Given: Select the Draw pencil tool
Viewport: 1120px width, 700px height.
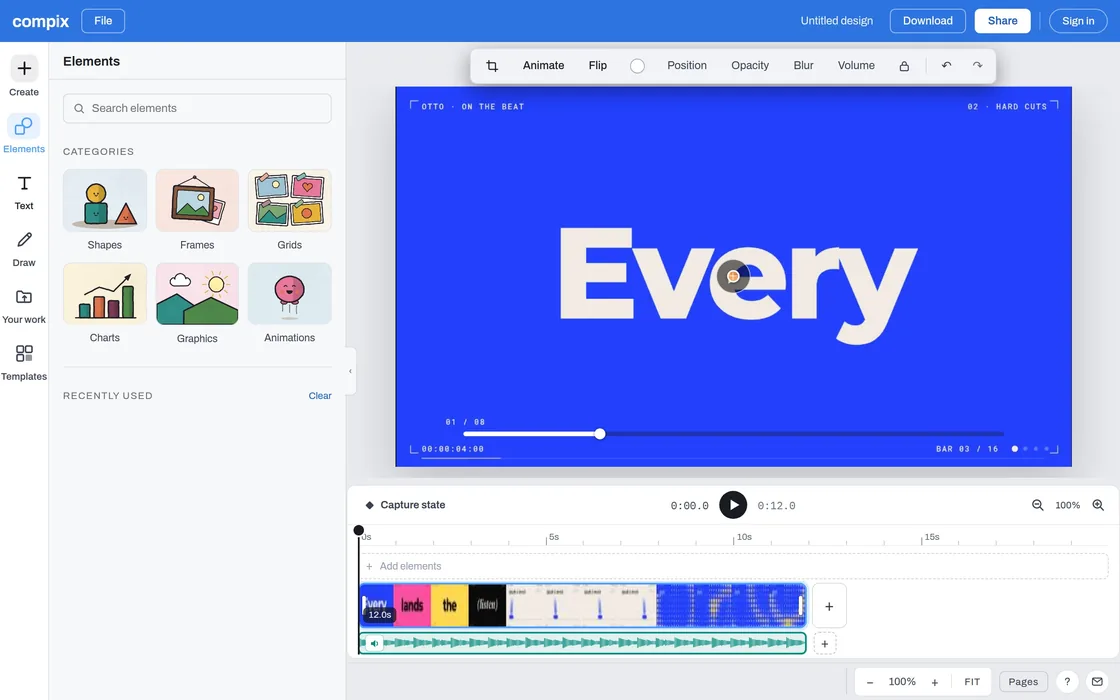Looking at the screenshot, I should (x=24, y=249).
